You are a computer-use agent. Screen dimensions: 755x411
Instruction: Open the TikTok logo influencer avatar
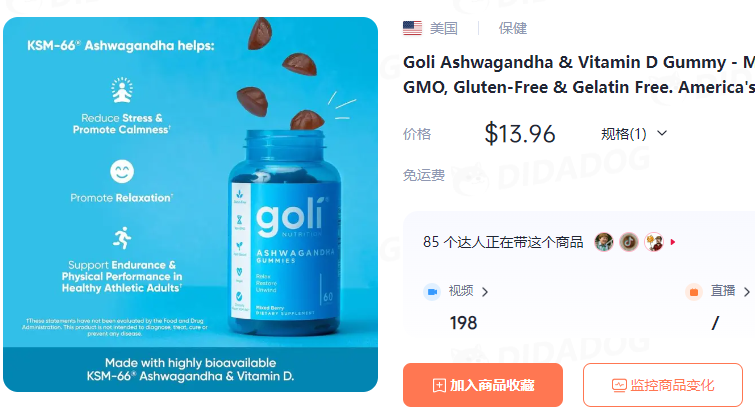point(629,242)
